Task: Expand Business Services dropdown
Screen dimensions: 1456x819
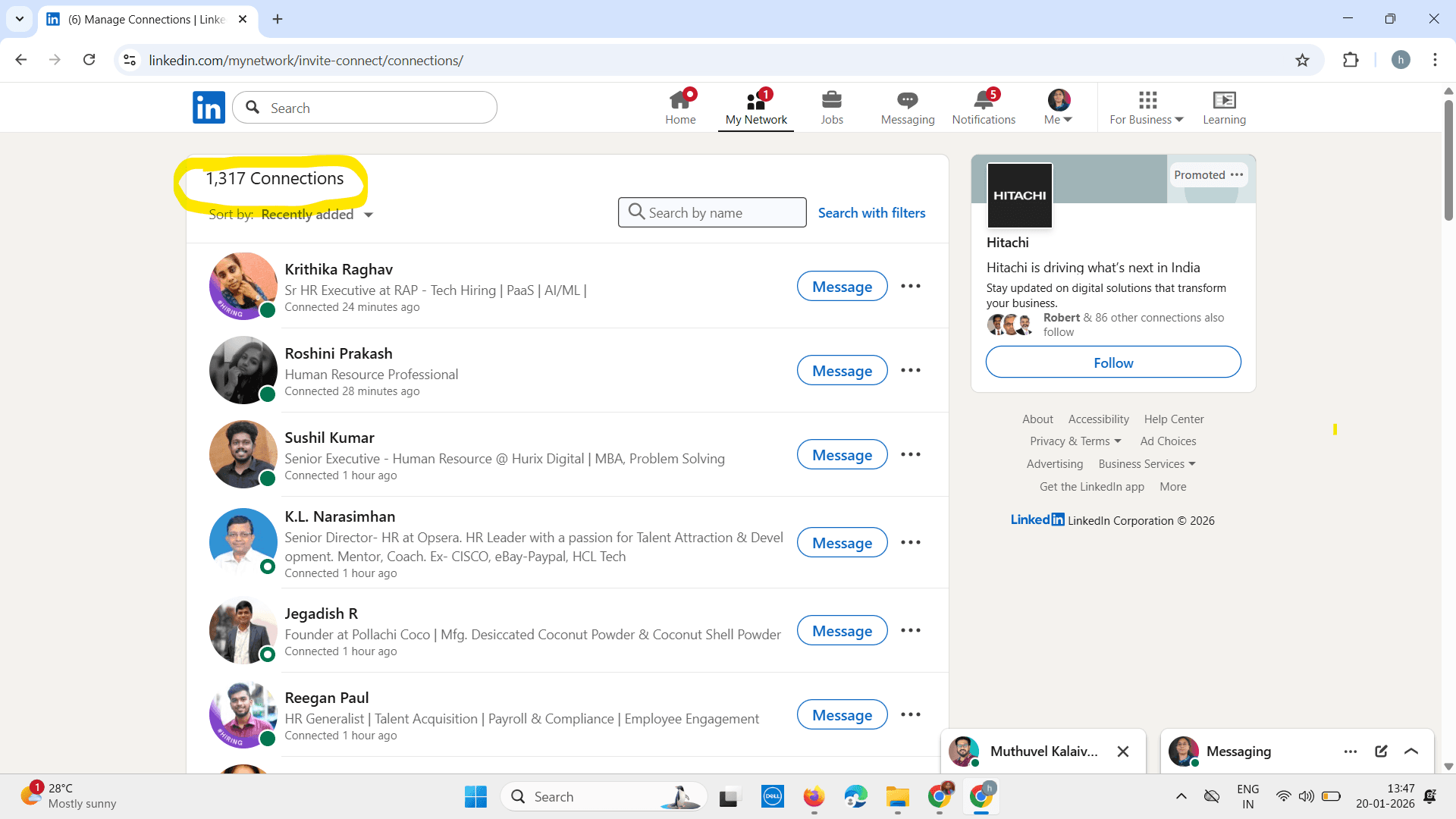Action: point(1147,464)
